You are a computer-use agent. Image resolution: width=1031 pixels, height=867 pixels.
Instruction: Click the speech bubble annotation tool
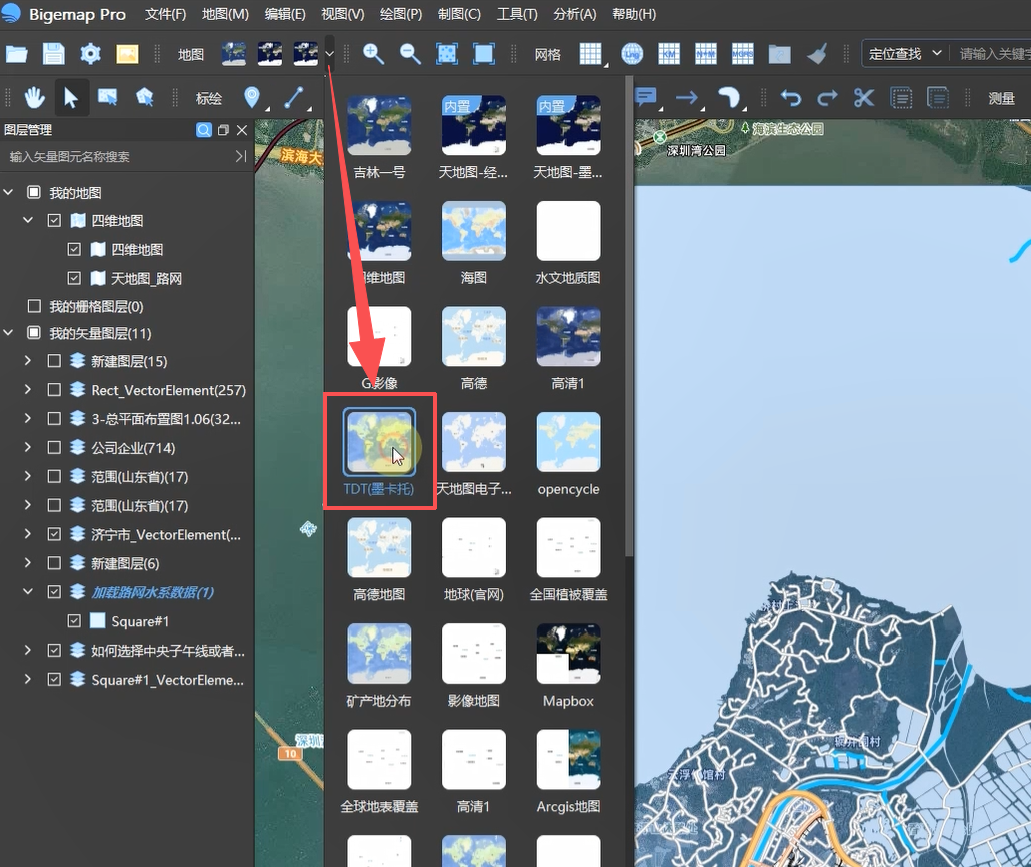[x=646, y=97]
